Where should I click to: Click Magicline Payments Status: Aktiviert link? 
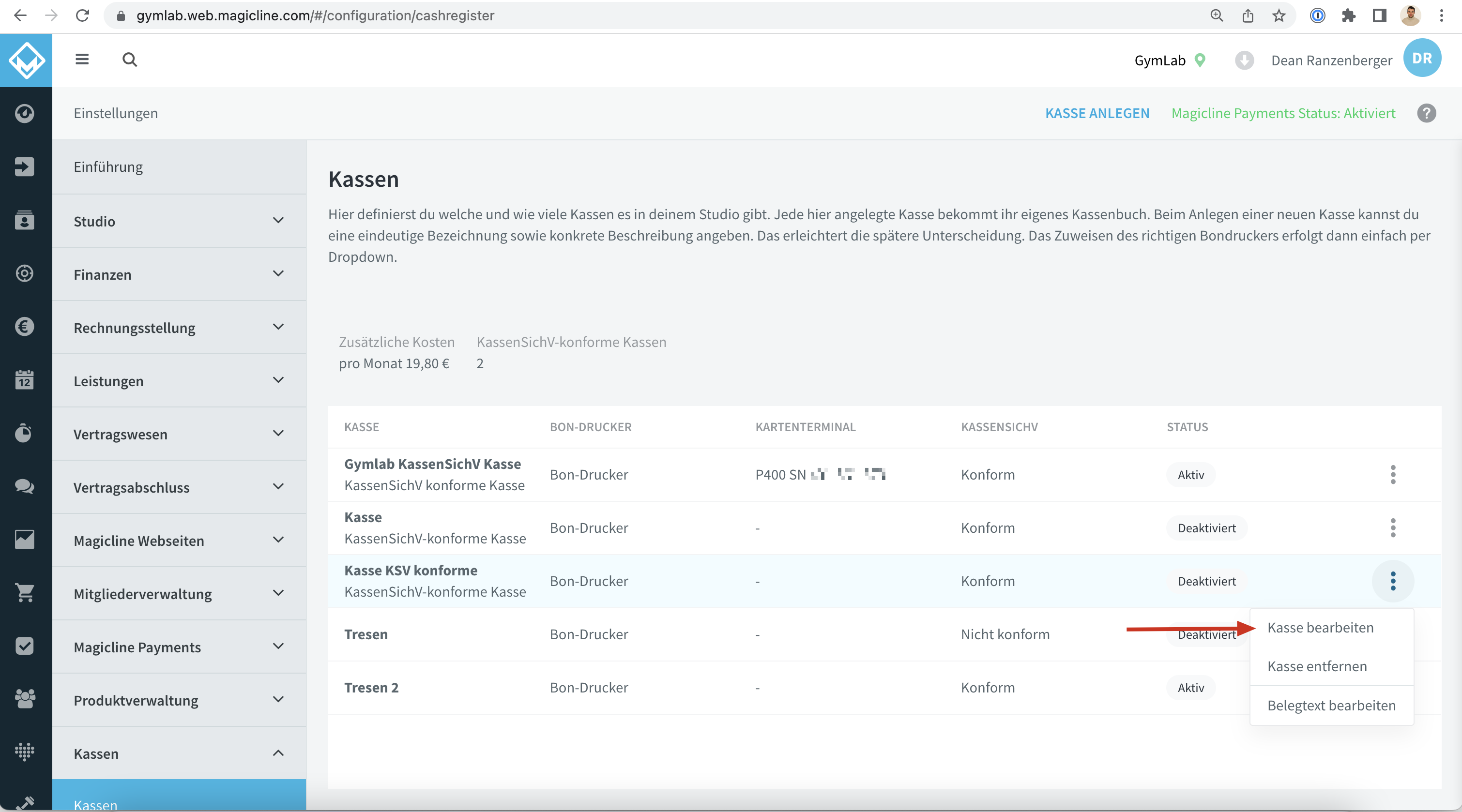(x=1283, y=114)
